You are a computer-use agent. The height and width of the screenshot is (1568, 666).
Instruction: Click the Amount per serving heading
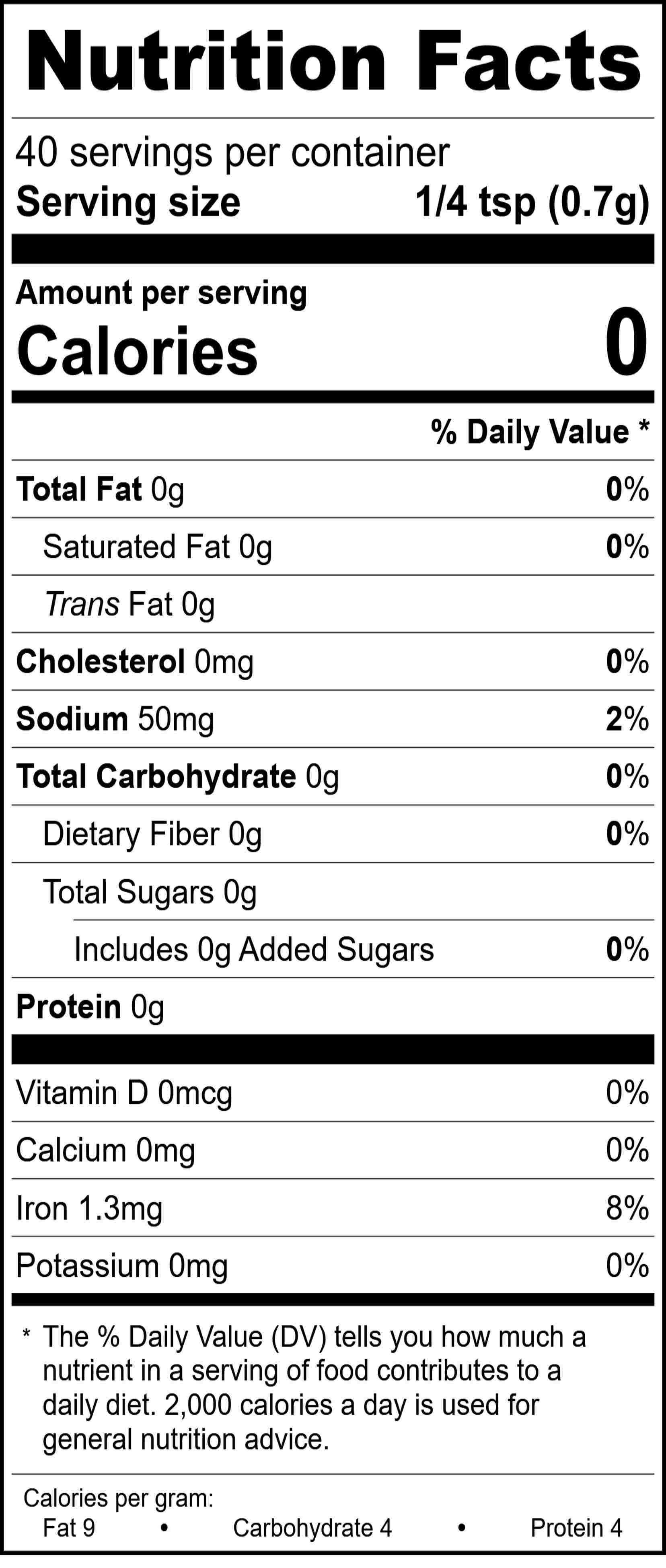(x=161, y=293)
